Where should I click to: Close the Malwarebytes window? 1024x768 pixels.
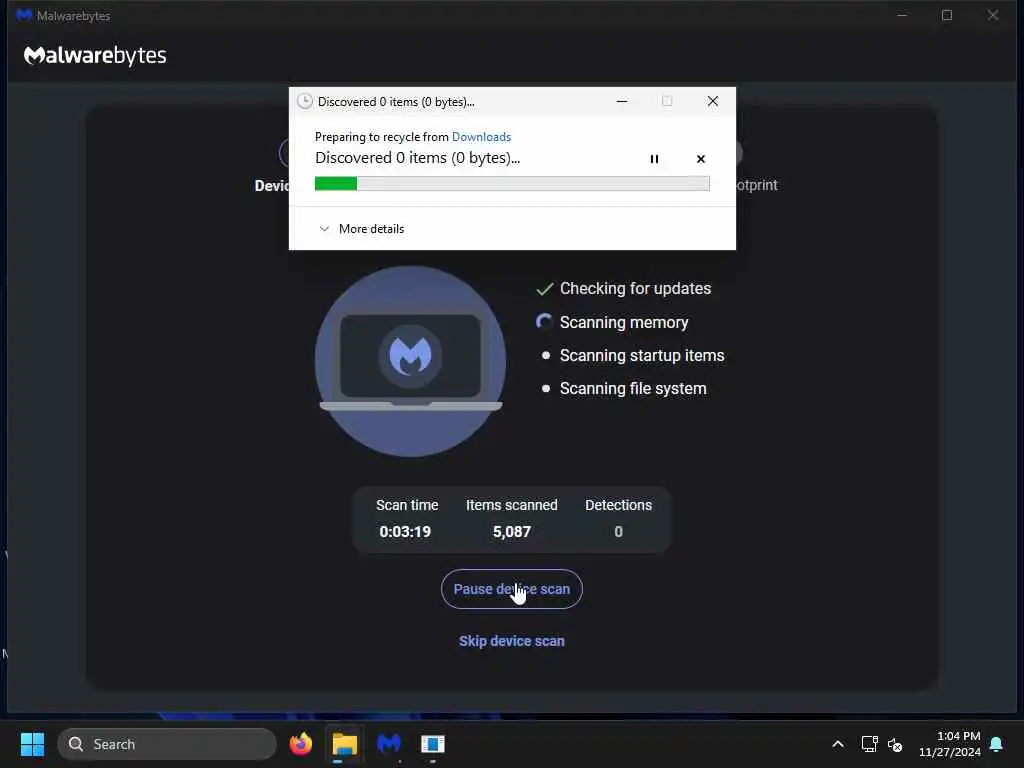coord(993,15)
